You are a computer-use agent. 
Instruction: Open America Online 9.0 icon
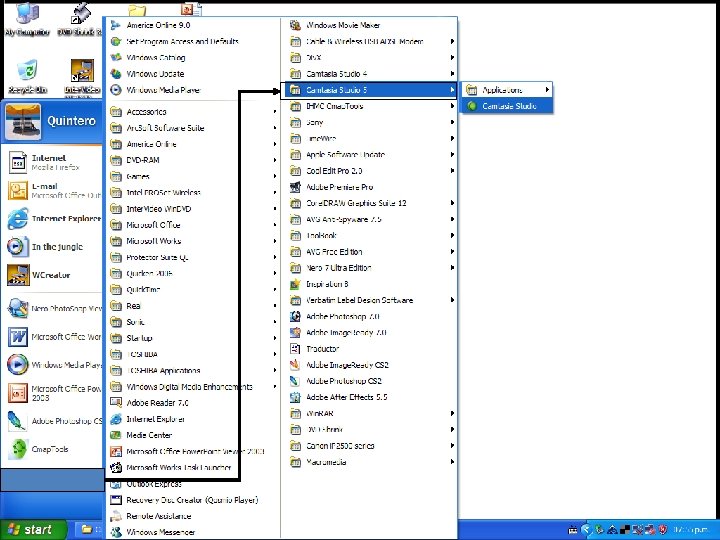116,25
